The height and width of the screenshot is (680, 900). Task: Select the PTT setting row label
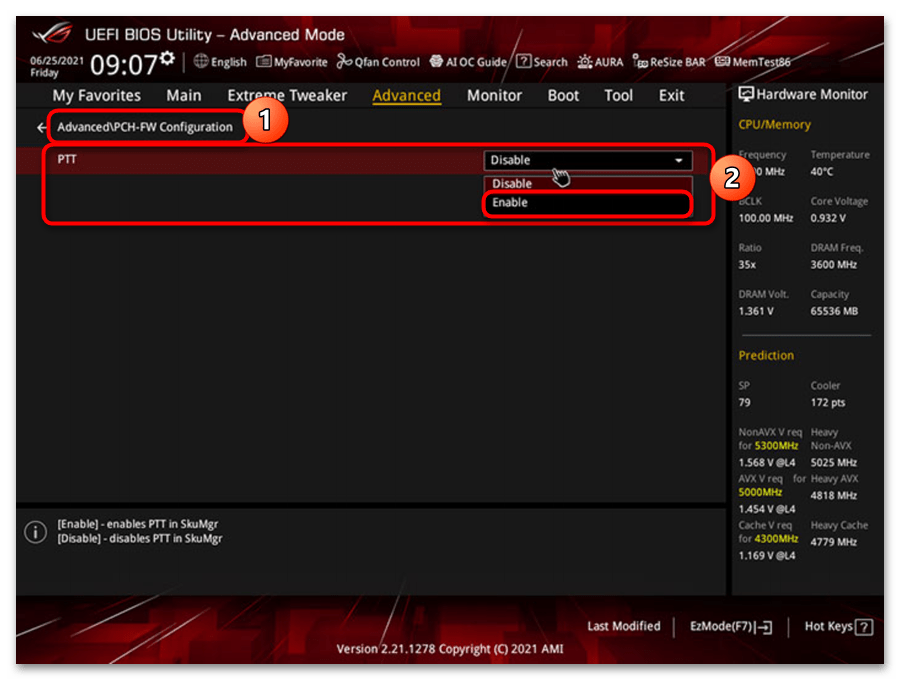67,159
